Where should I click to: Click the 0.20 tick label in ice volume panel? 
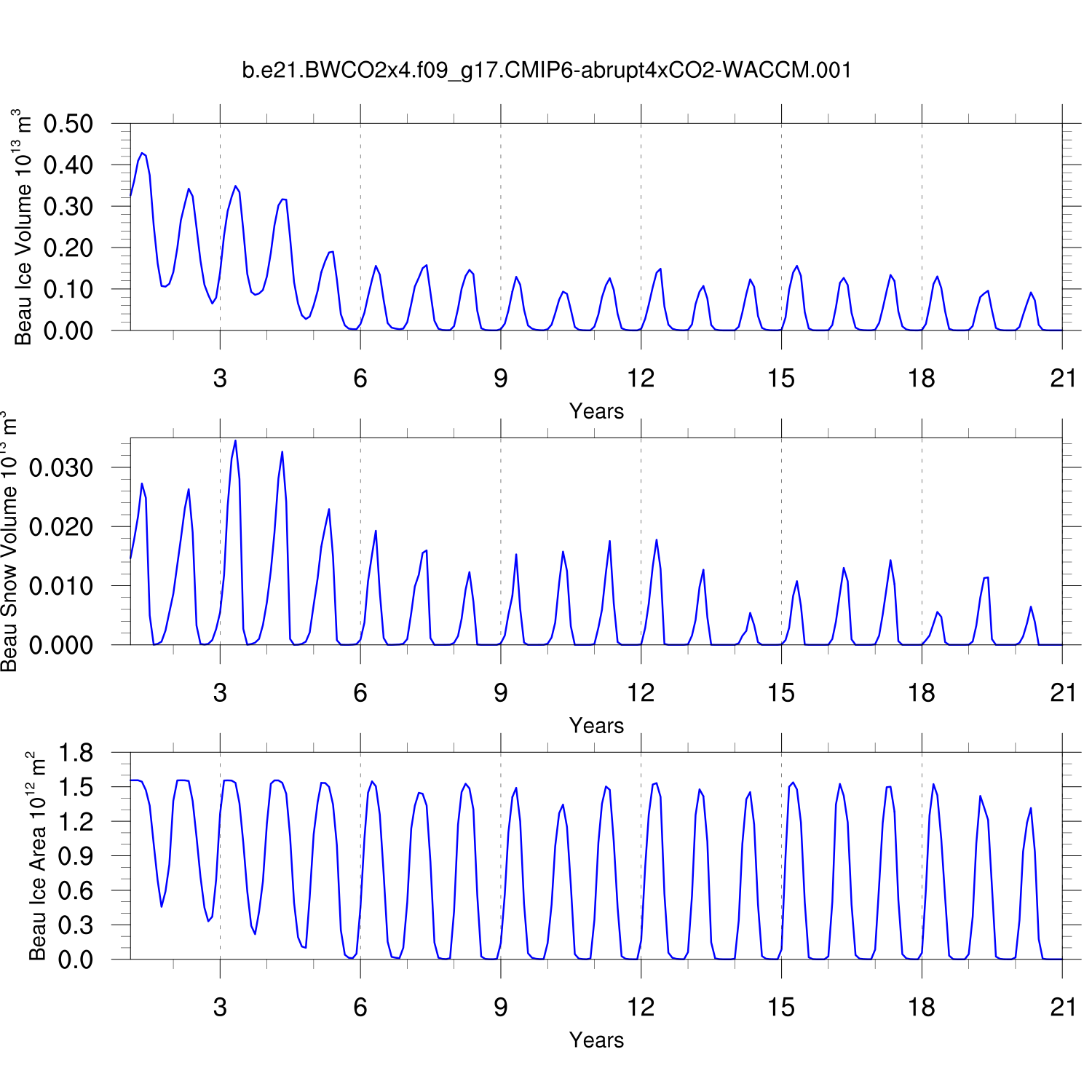pyautogui.click(x=68, y=248)
